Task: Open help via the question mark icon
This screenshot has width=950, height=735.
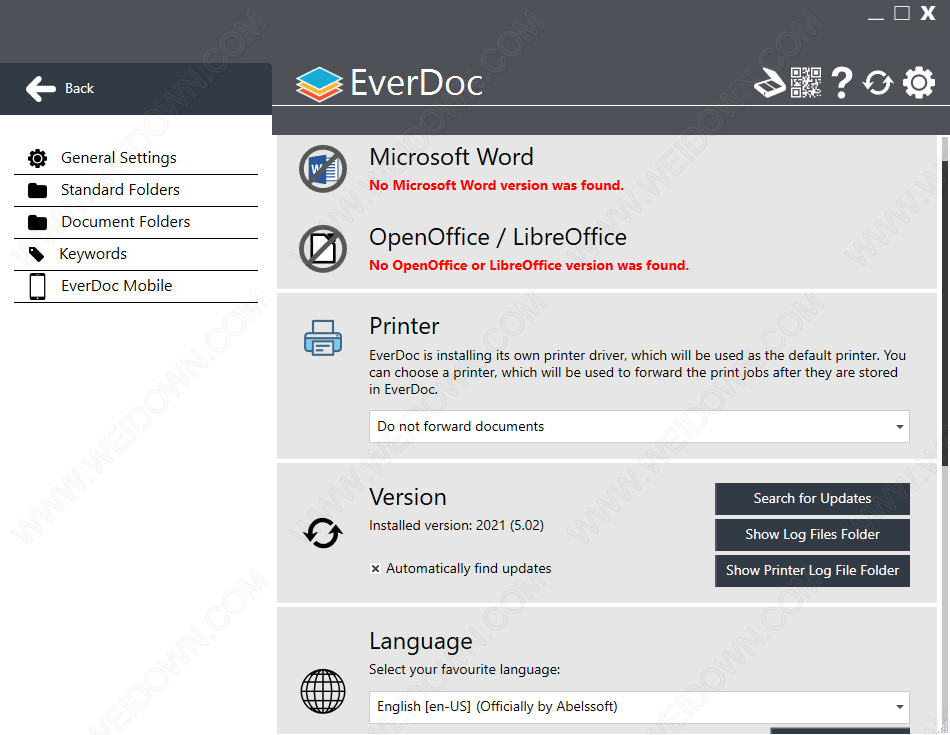Action: pyautogui.click(x=842, y=83)
